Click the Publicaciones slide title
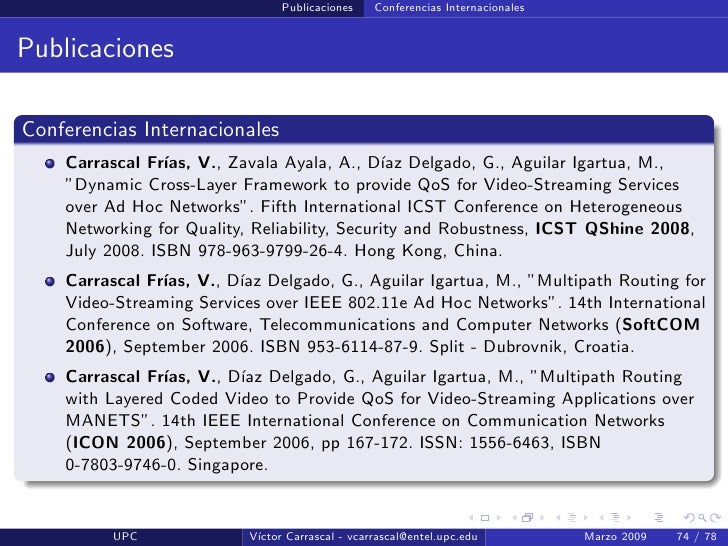The width and height of the screenshot is (728, 546). [96, 48]
